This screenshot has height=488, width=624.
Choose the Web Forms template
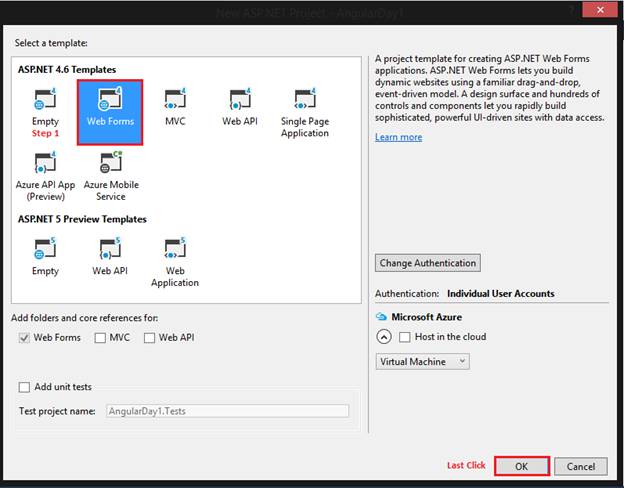point(110,112)
